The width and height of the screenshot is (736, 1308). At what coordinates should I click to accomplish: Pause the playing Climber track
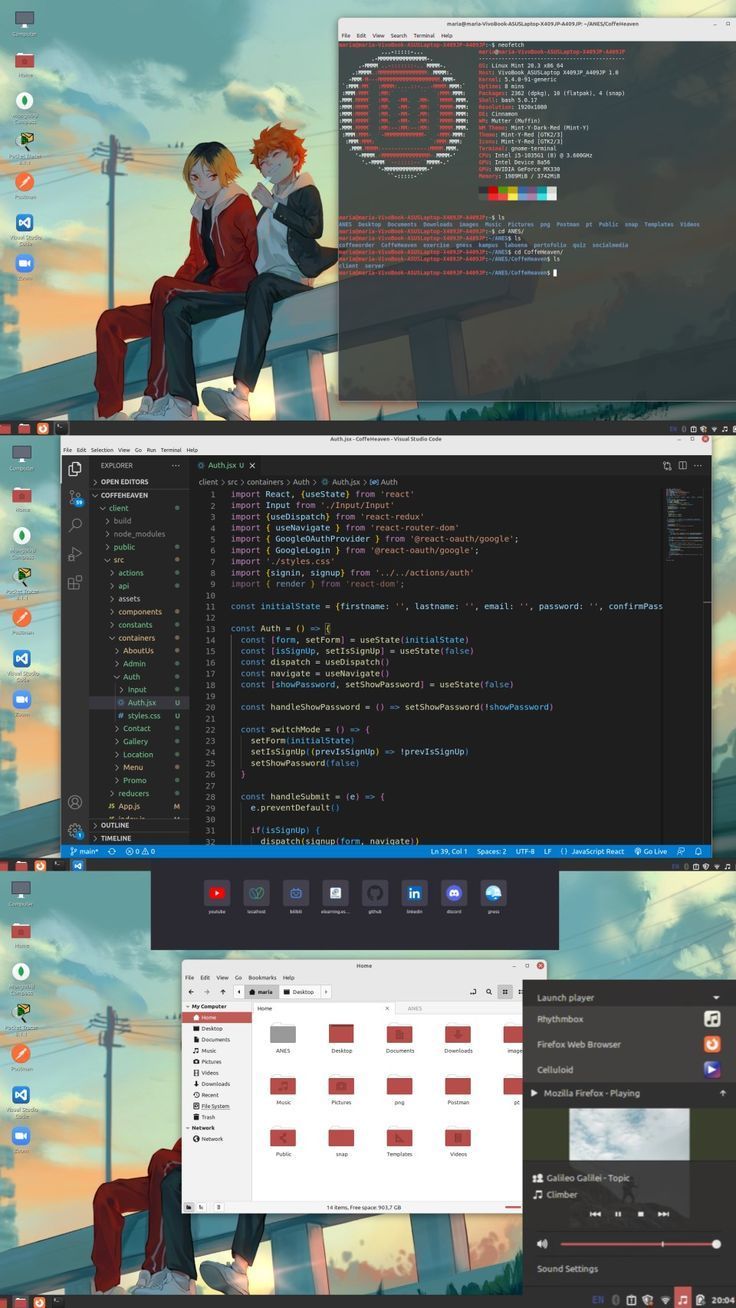618,1214
